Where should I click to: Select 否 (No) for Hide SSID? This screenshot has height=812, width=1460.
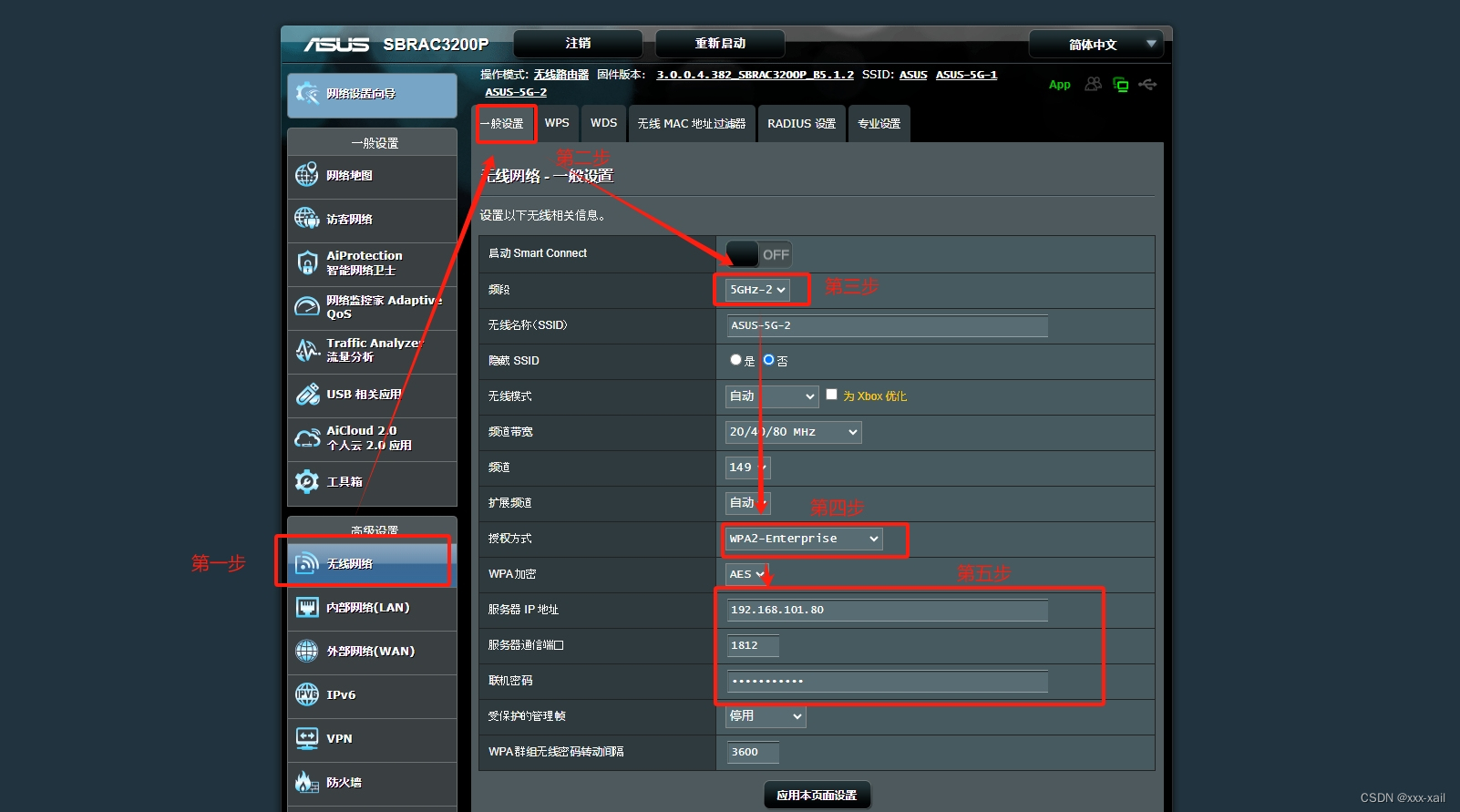coord(769,360)
